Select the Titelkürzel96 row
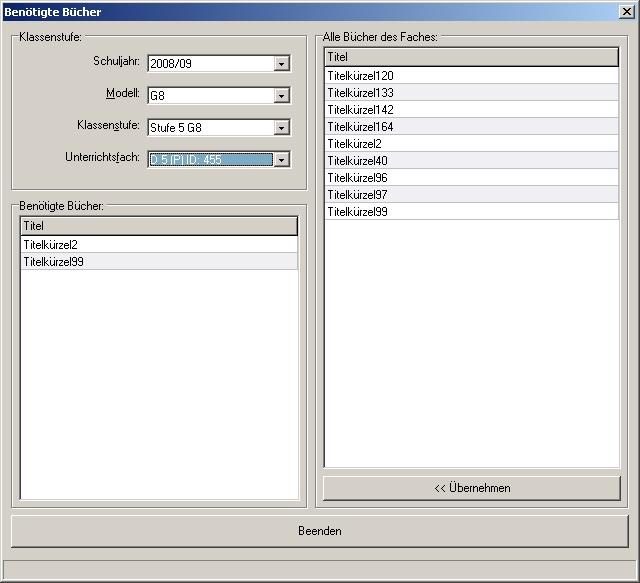 point(358,178)
